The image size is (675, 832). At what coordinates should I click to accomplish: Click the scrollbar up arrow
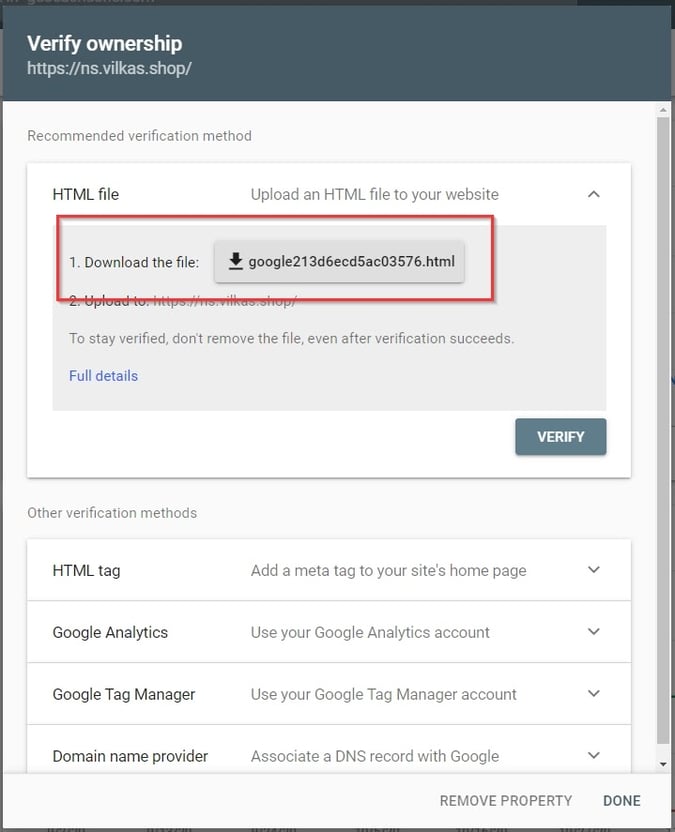click(663, 110)
